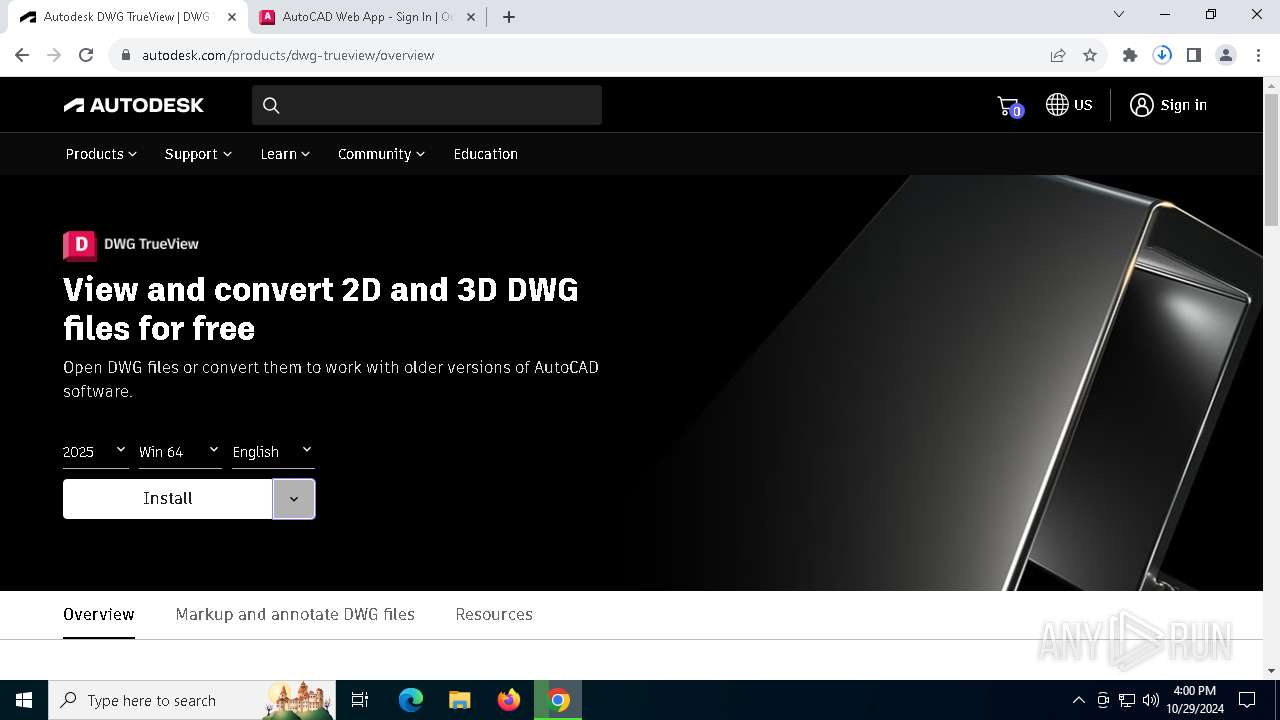Viewport: 1280px width, 720px height.
Task: Close the AutoCAD Web App tab
Action: point(471,17)
